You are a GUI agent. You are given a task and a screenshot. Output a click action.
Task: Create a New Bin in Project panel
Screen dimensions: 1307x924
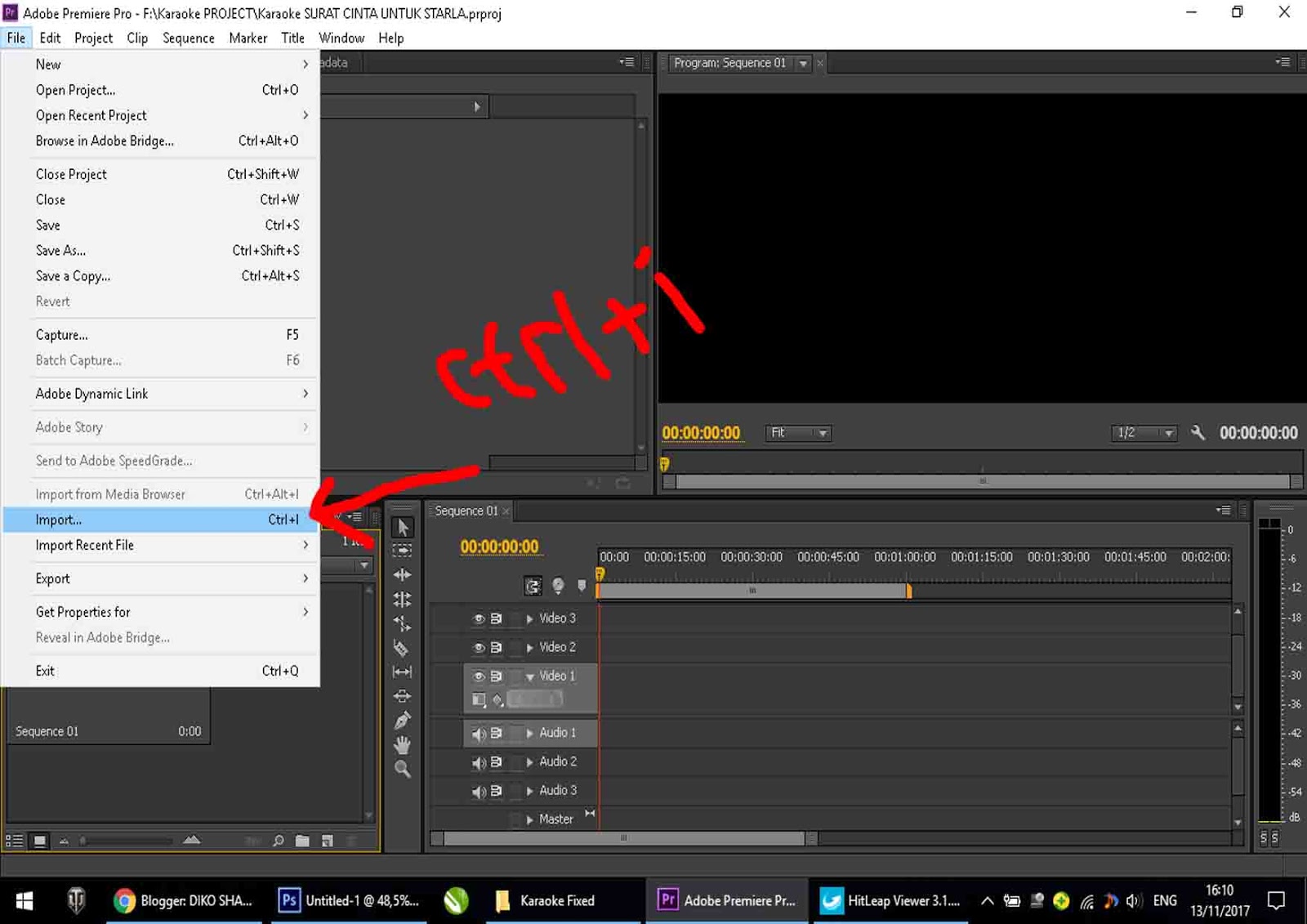point(302,840)
